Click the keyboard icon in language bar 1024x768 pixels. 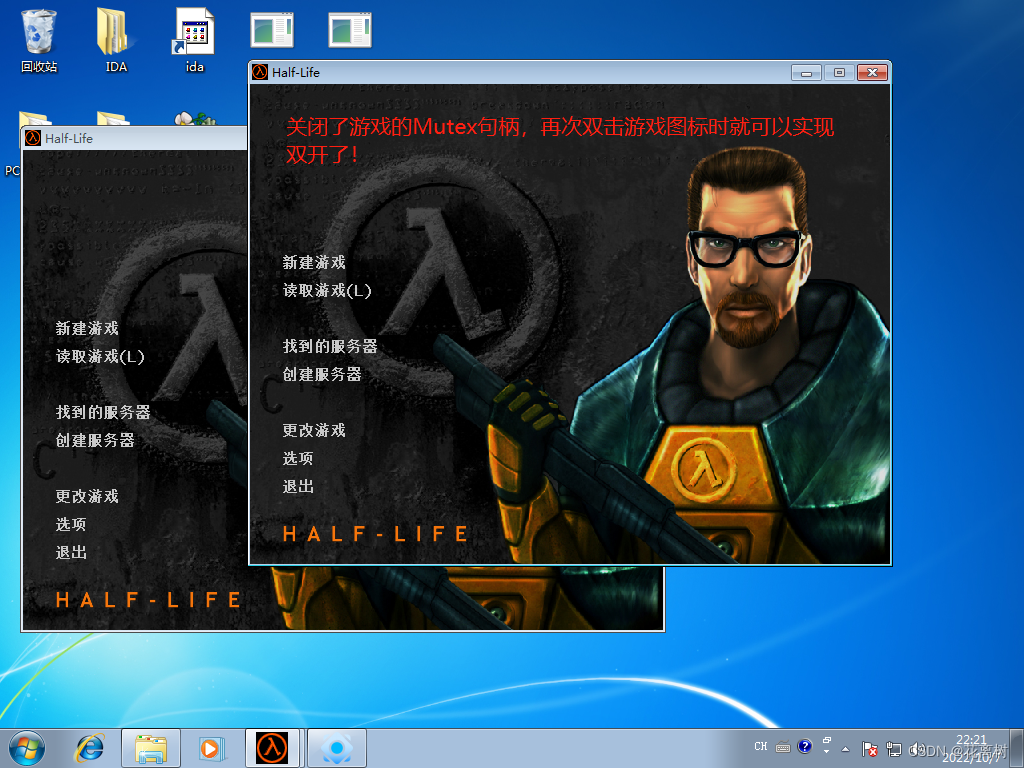pos(783,747)
